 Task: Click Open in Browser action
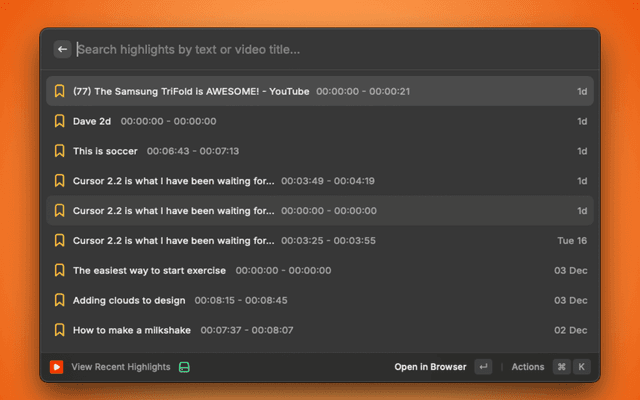(430, 367)
